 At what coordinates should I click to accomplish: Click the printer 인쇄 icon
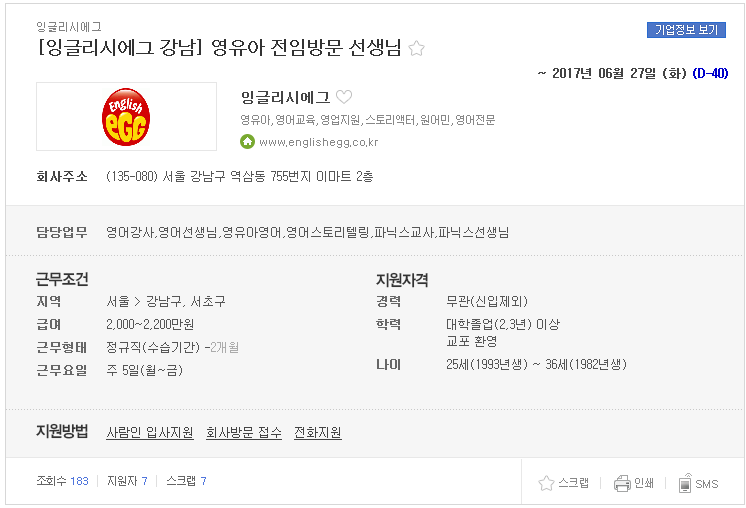[622, 483]
